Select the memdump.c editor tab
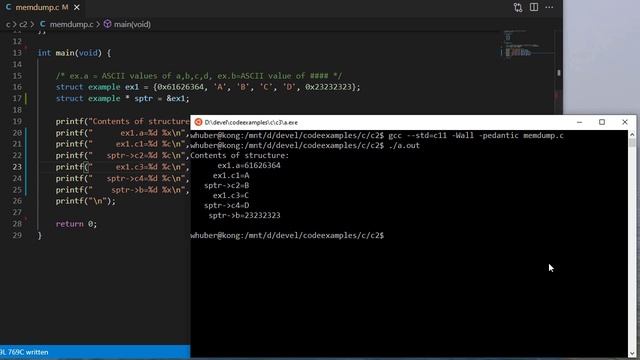The height and width of the screenshot is (360, 640). click(x=41, y=7)
